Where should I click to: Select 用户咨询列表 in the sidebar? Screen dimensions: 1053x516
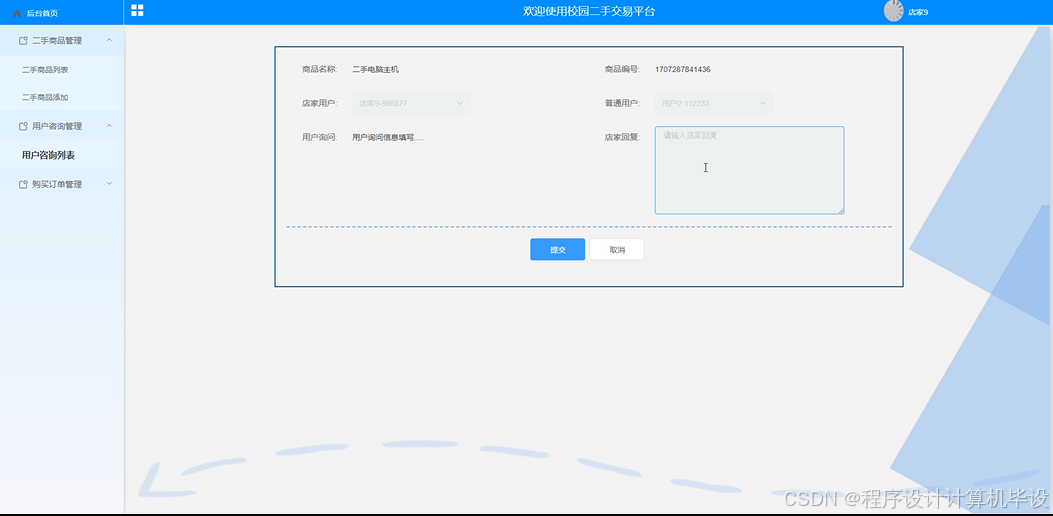click(48, 155)
